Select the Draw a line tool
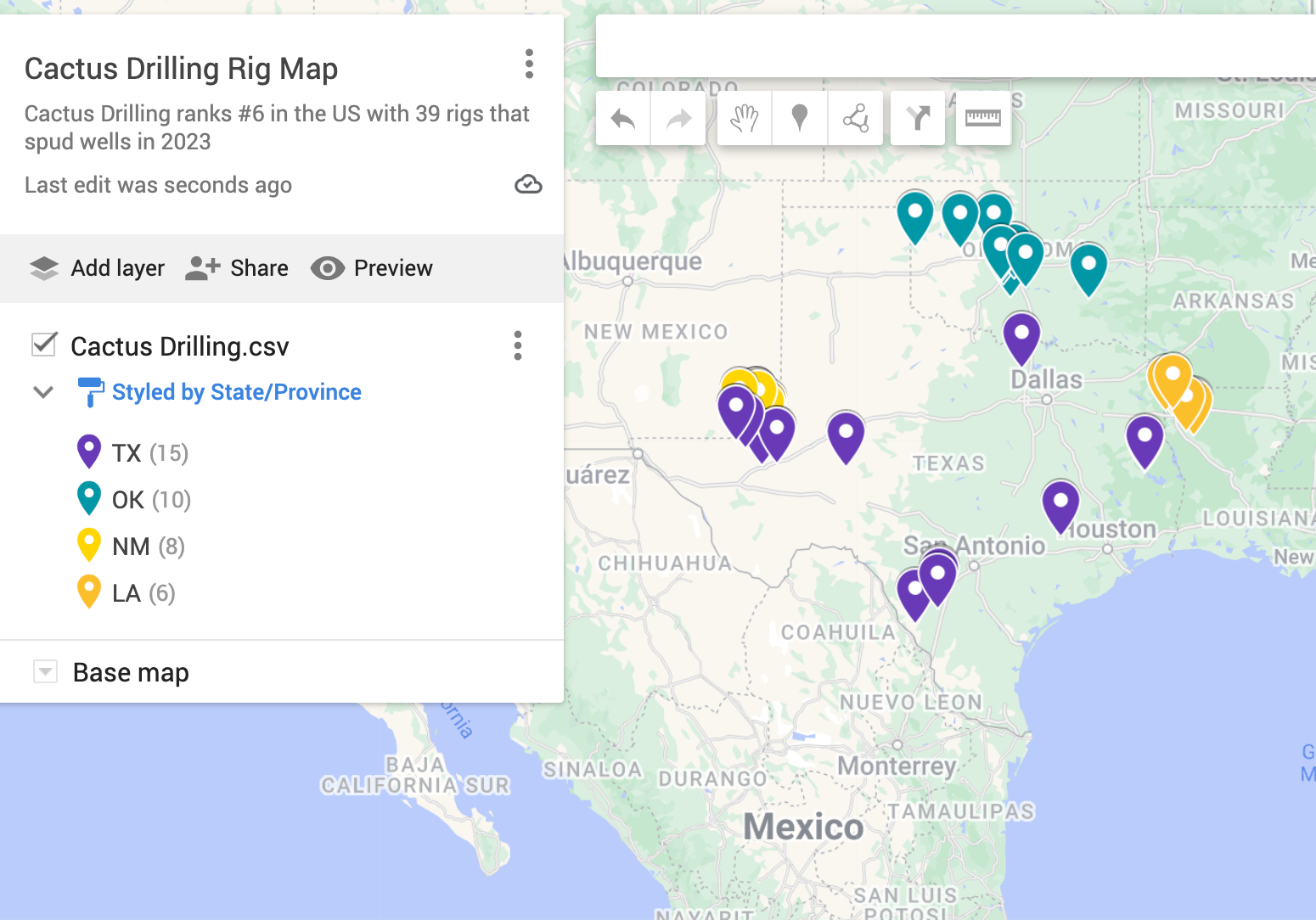This screenshot has width=1316, height=920. [x=855, y=118]
